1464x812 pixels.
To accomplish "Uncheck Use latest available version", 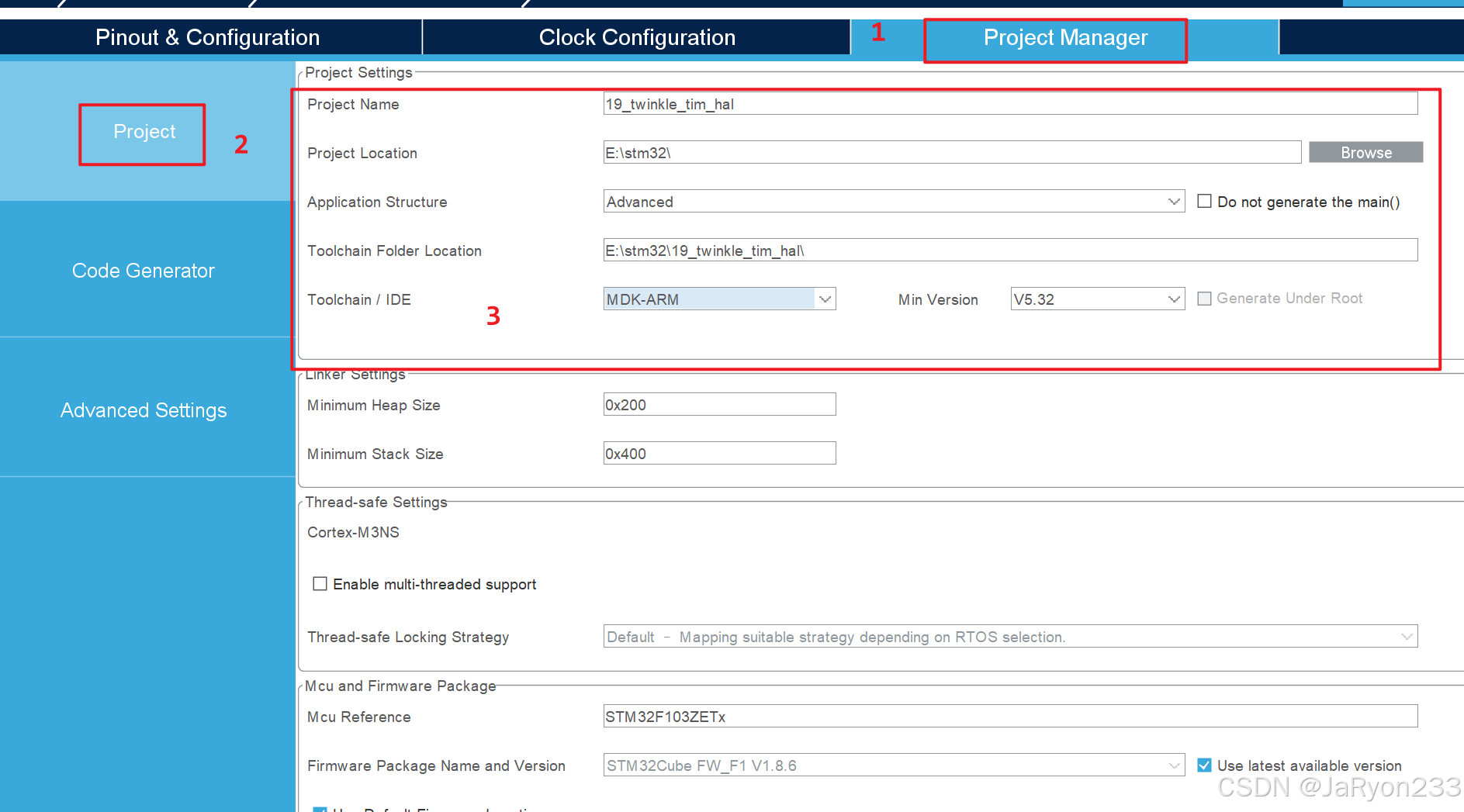I will coord(1204,765).
